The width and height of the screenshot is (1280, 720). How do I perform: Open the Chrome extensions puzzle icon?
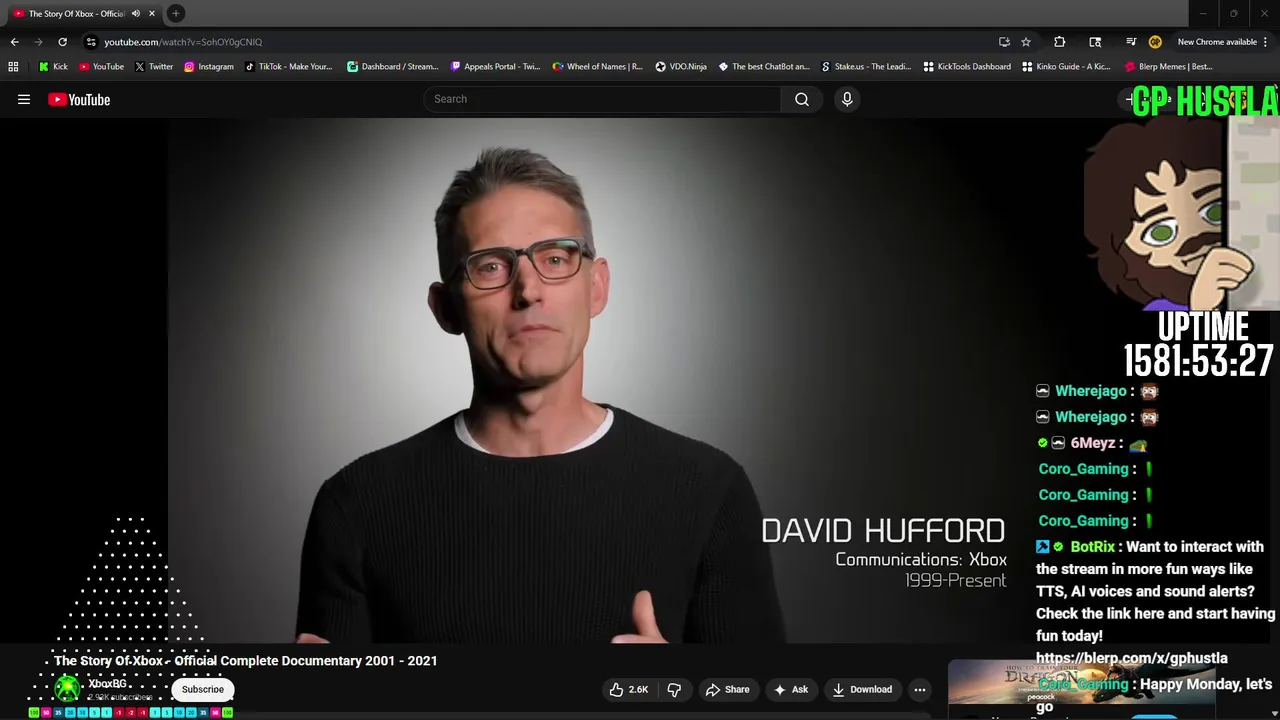tap(1060, 42)
